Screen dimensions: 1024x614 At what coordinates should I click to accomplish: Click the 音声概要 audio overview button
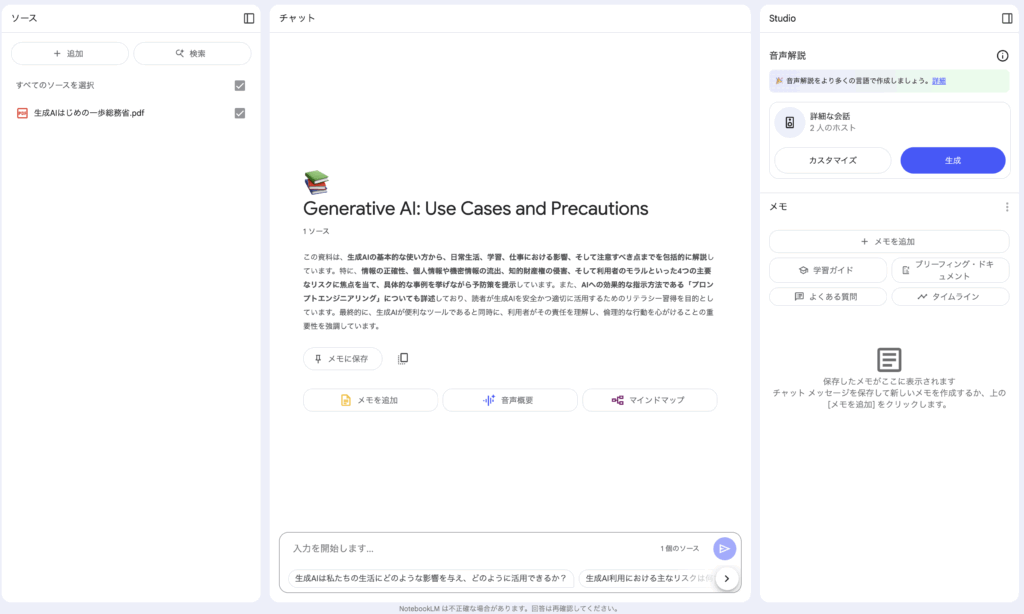[x=509, y=400]
